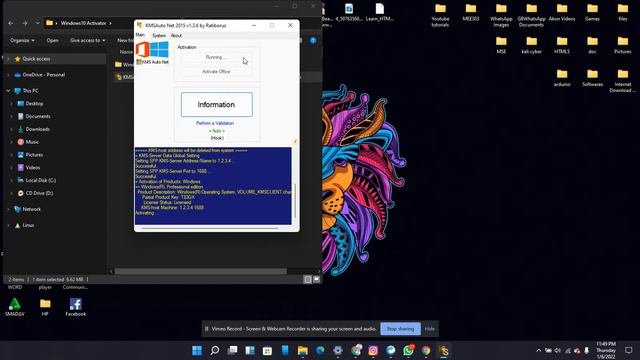Select the Learn_HTM file on desktop

coord(380,12)
